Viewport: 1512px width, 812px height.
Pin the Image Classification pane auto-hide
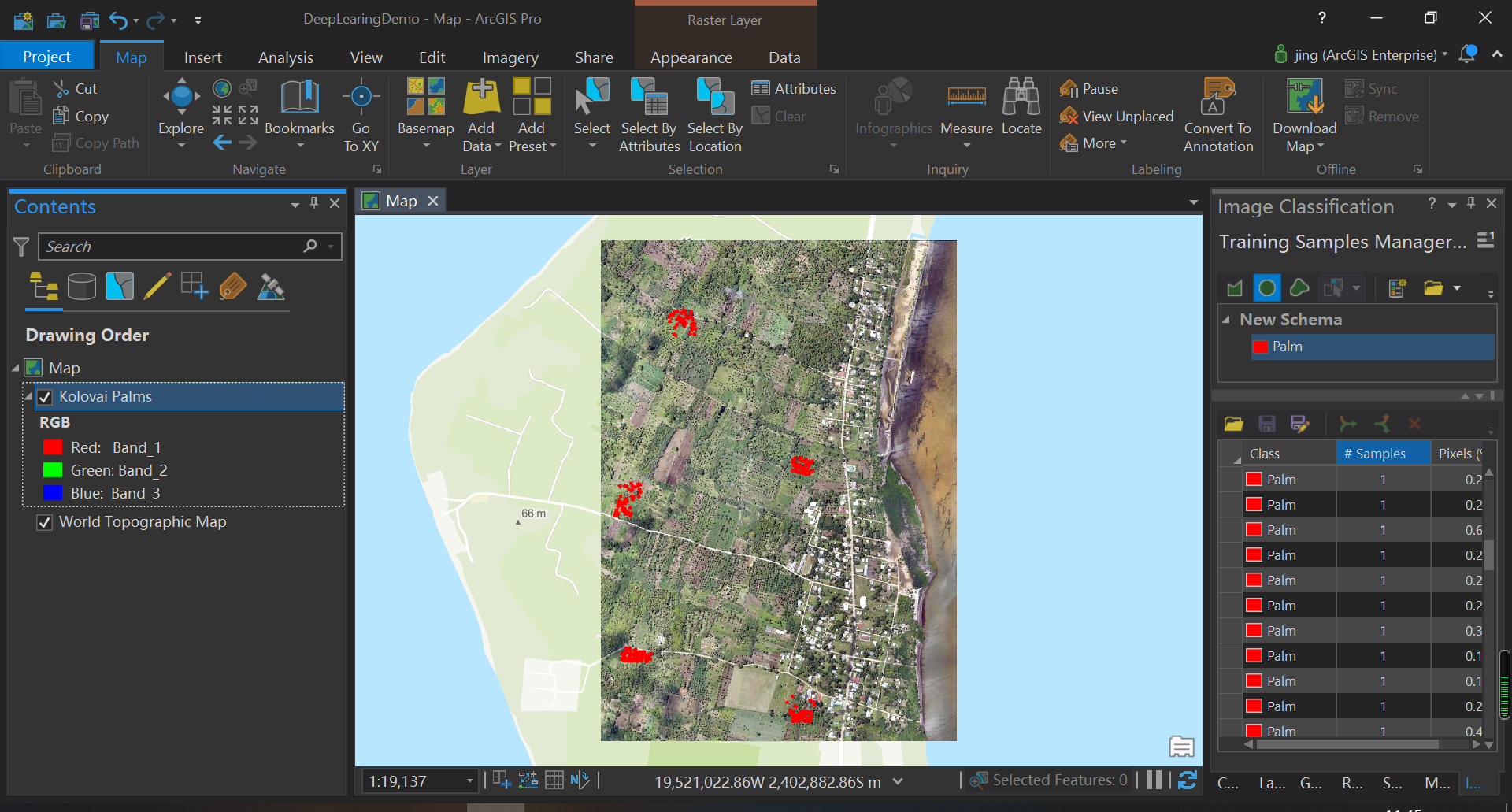click(1471, 203)
